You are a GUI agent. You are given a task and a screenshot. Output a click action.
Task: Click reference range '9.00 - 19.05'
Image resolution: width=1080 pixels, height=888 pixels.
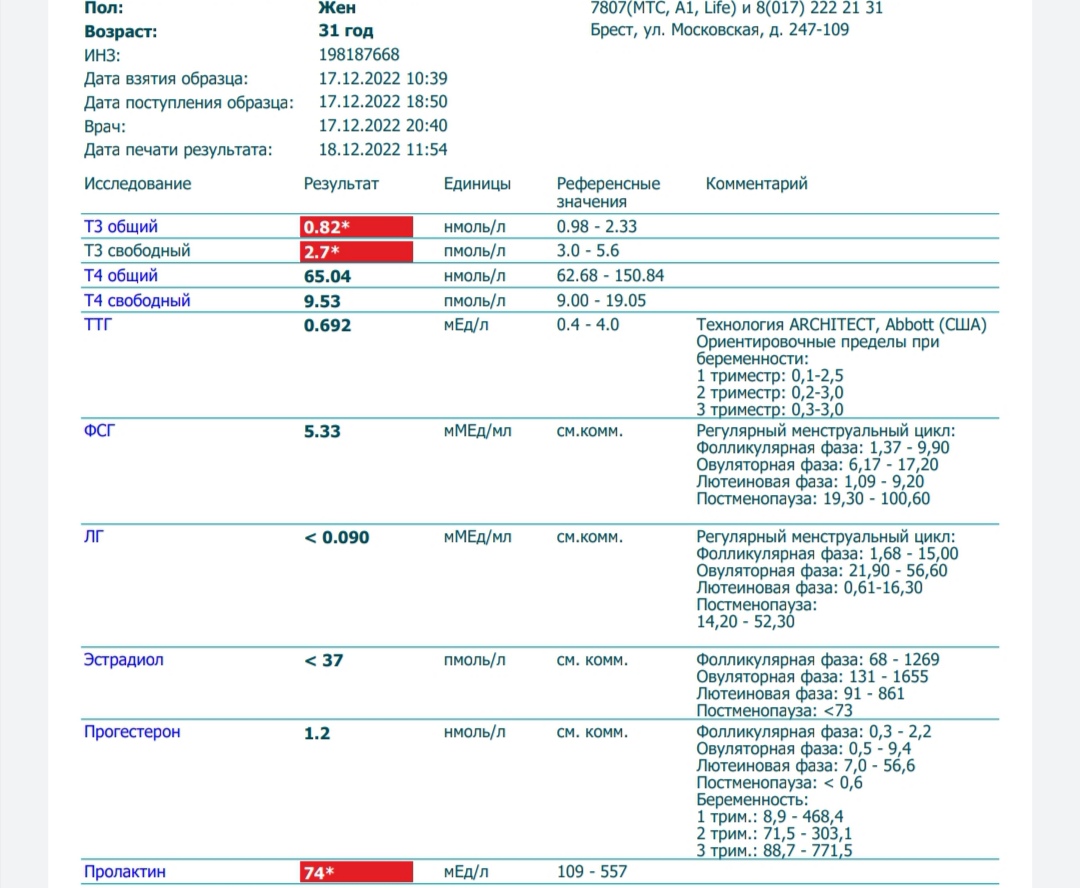[x=601, y=300]
